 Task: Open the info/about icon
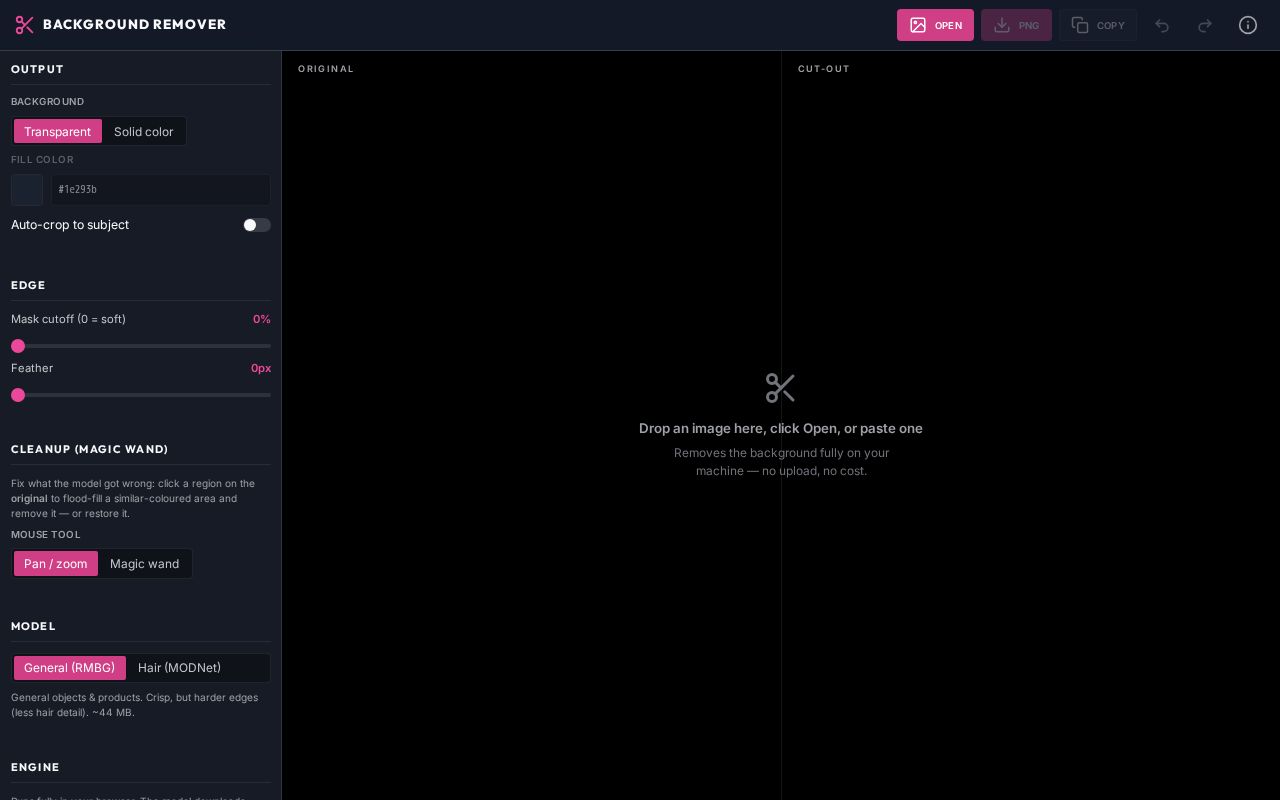tap(1248, 25)
